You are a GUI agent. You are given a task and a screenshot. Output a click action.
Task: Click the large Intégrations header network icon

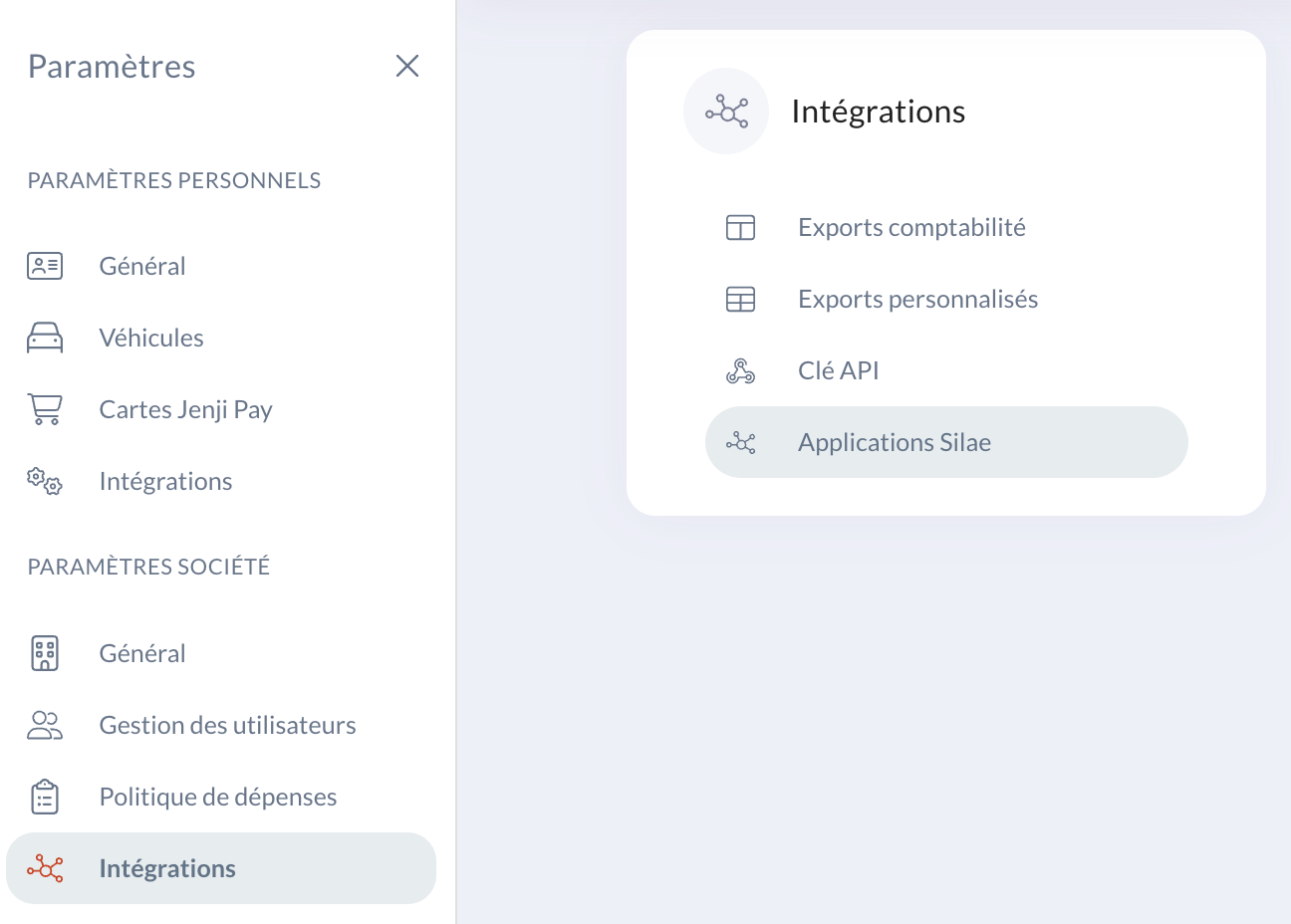(726, 111)
